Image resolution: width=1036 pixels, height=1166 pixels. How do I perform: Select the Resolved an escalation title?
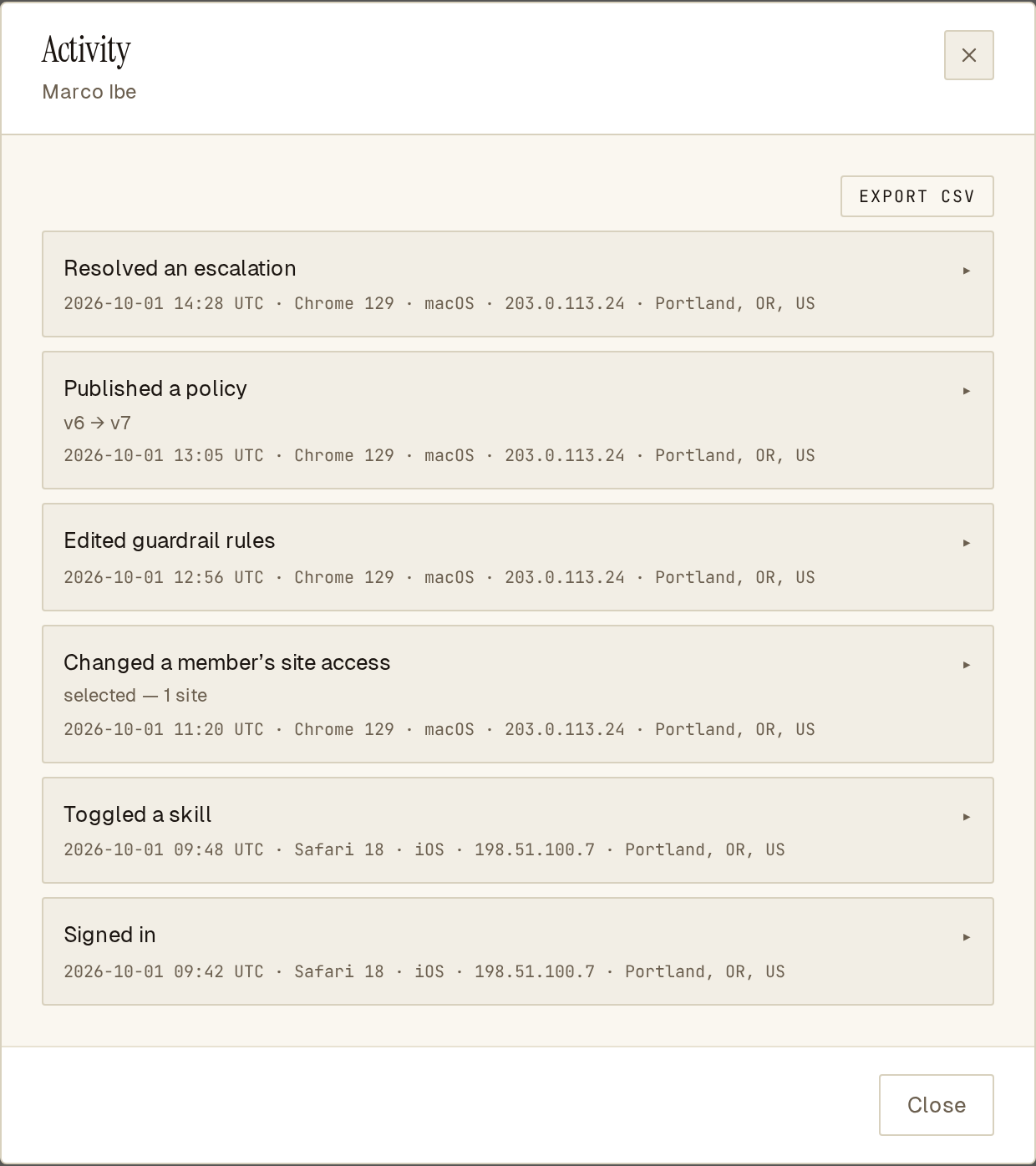click(x=180, y=268)
